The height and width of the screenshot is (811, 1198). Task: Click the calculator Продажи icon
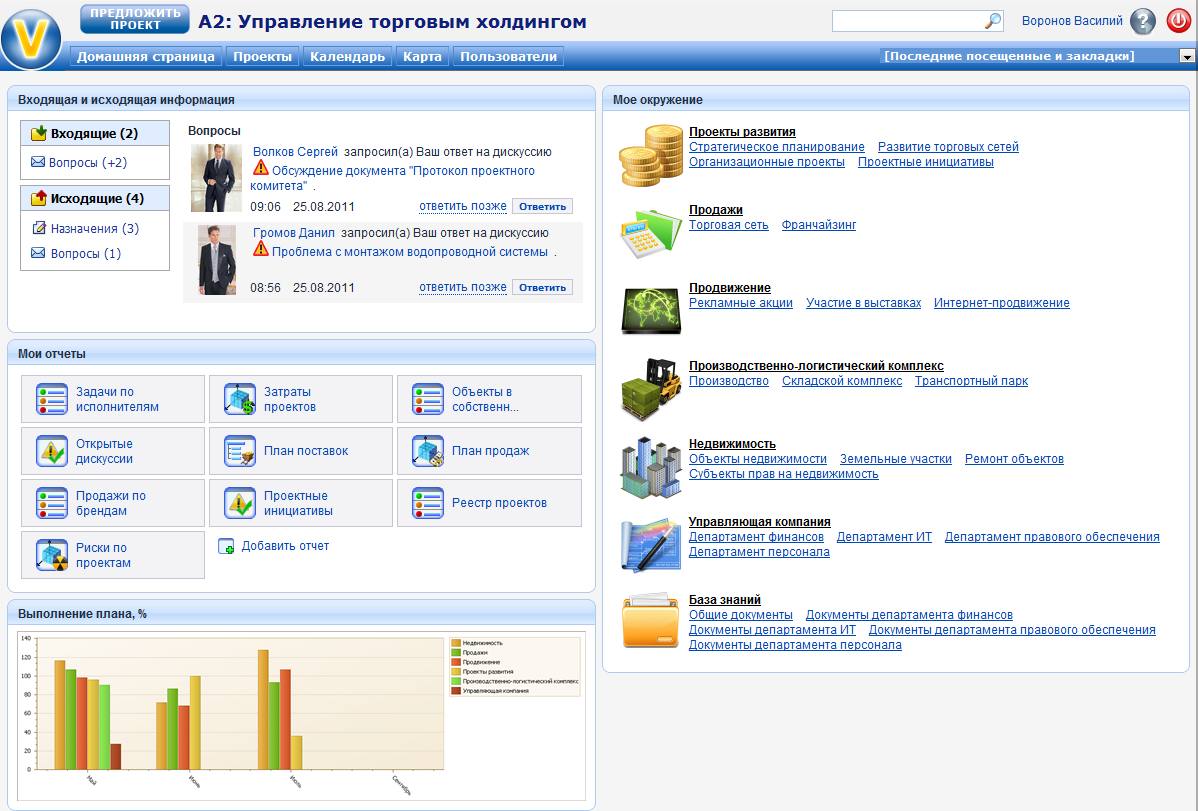pos(651,235)
